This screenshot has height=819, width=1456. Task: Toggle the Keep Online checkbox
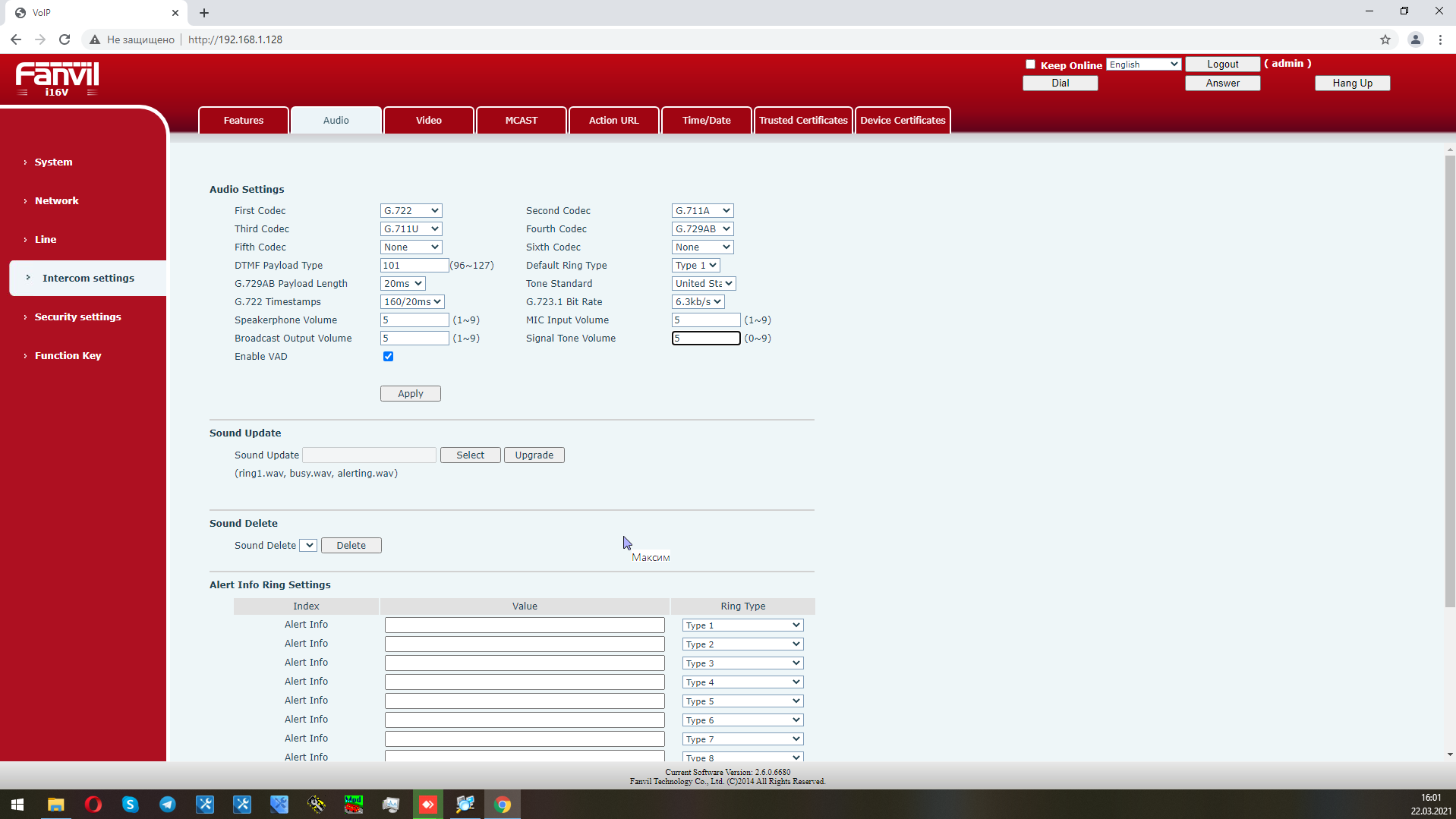tap(1030, 65)
